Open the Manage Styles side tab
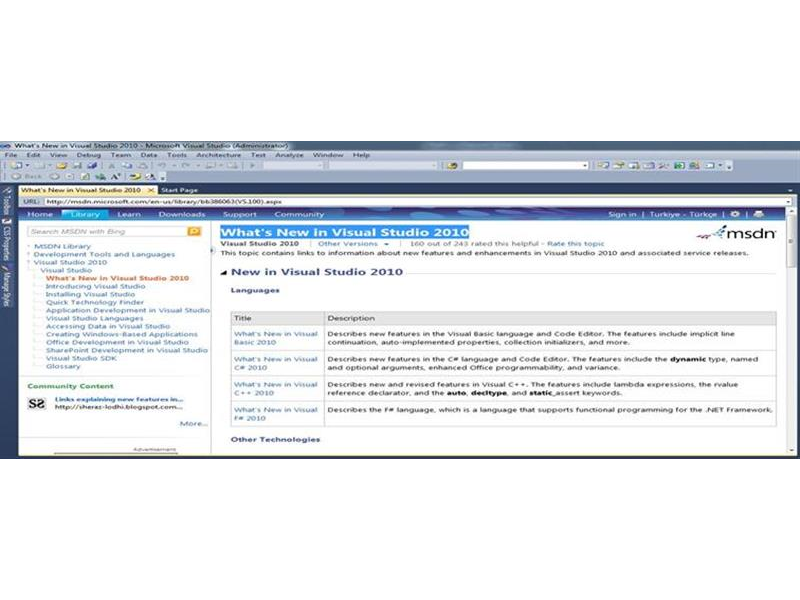The image size is (800, 600). pos(7,287)
